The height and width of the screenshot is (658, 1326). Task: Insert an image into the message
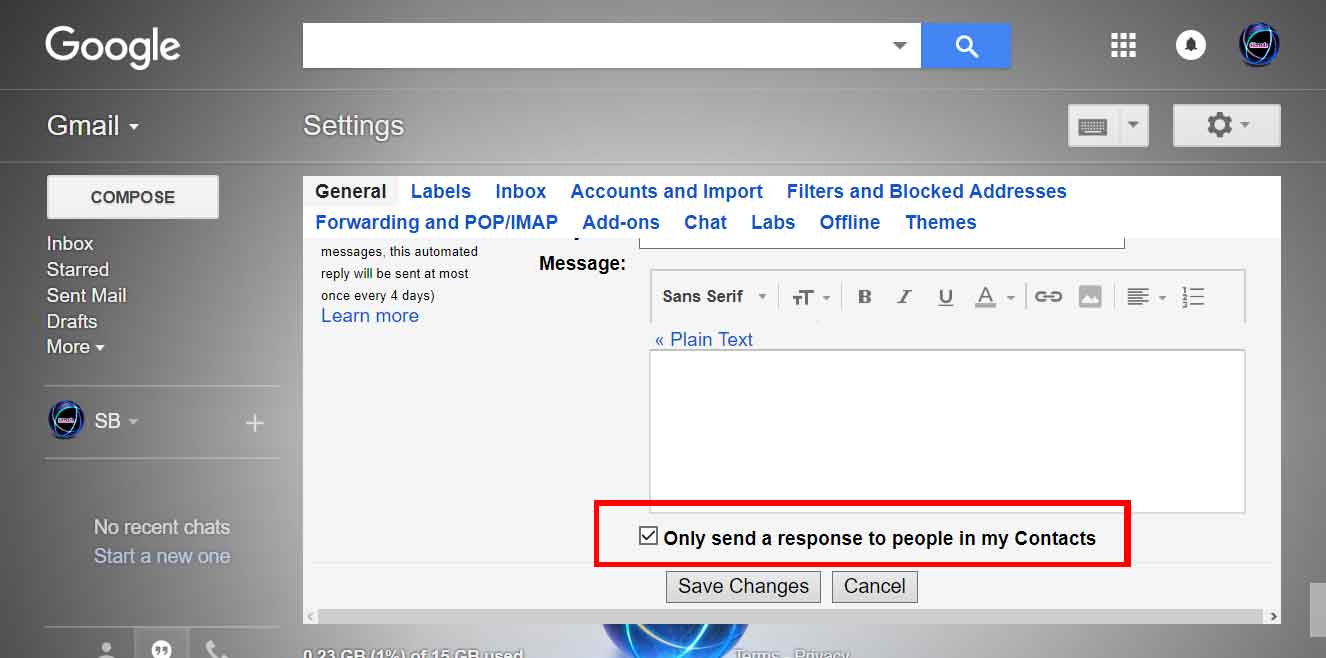1090,296
